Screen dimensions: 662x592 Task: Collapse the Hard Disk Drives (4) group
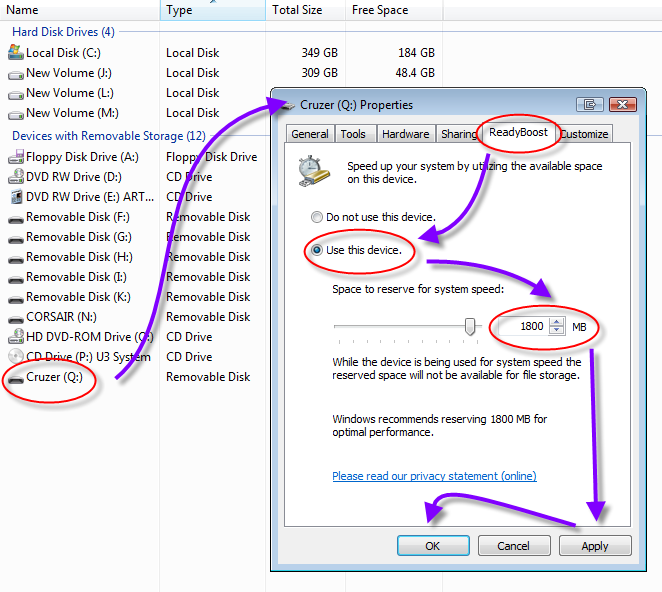coord(62,32)
